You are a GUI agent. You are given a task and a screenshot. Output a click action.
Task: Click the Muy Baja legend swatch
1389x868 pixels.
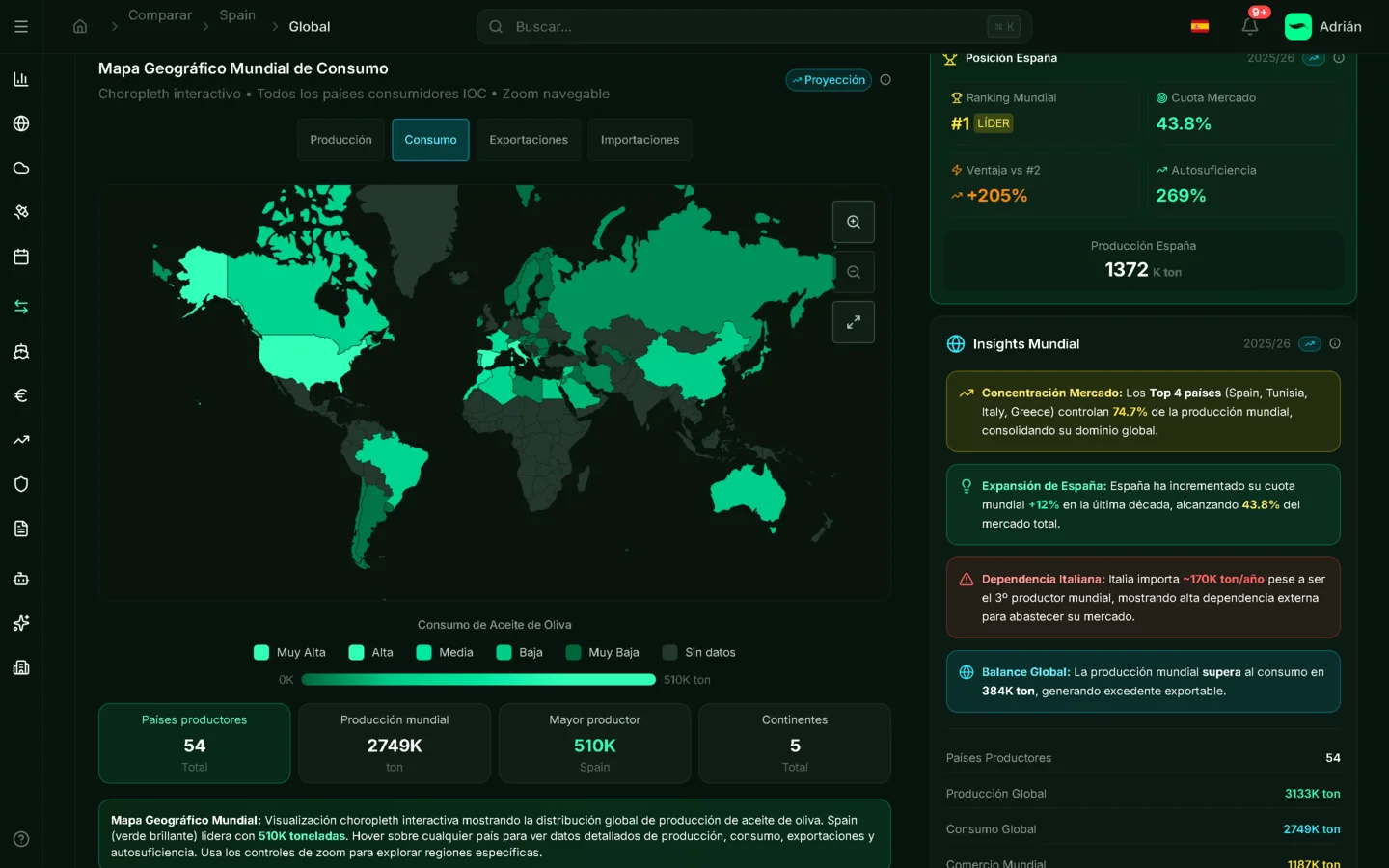coord(573,653)
